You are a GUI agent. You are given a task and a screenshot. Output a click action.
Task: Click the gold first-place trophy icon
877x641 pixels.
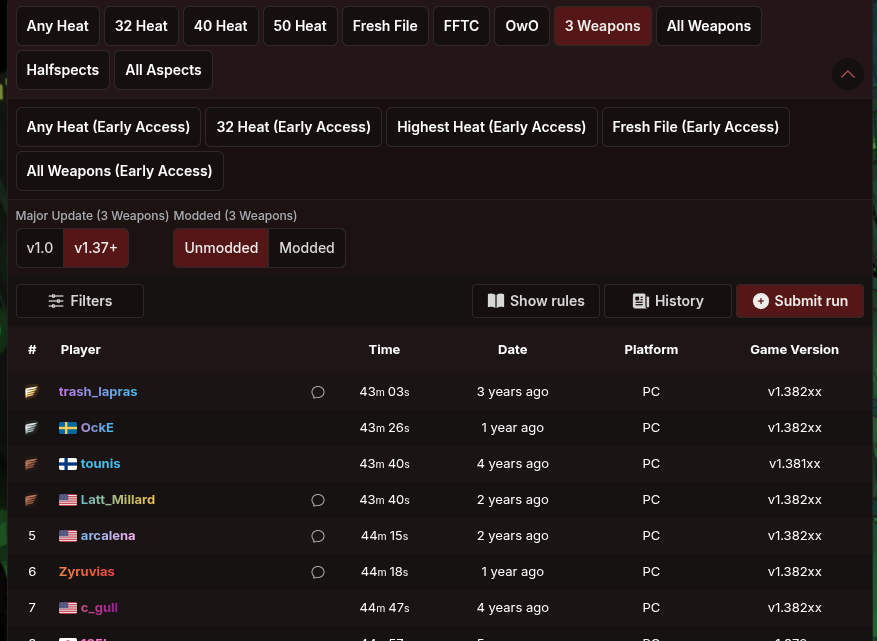(32, 392)
